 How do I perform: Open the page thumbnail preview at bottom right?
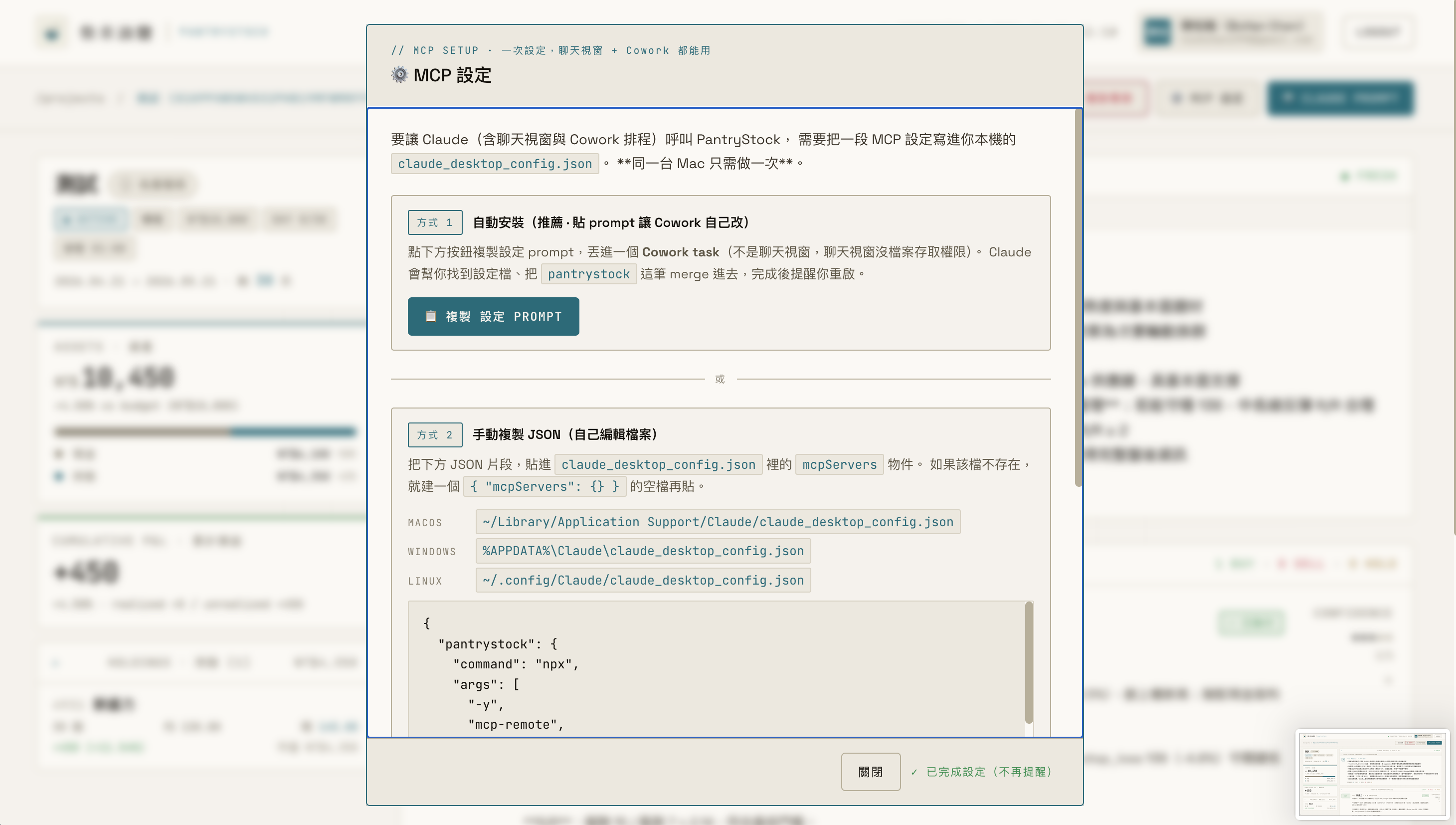[x=1372, y=774]
